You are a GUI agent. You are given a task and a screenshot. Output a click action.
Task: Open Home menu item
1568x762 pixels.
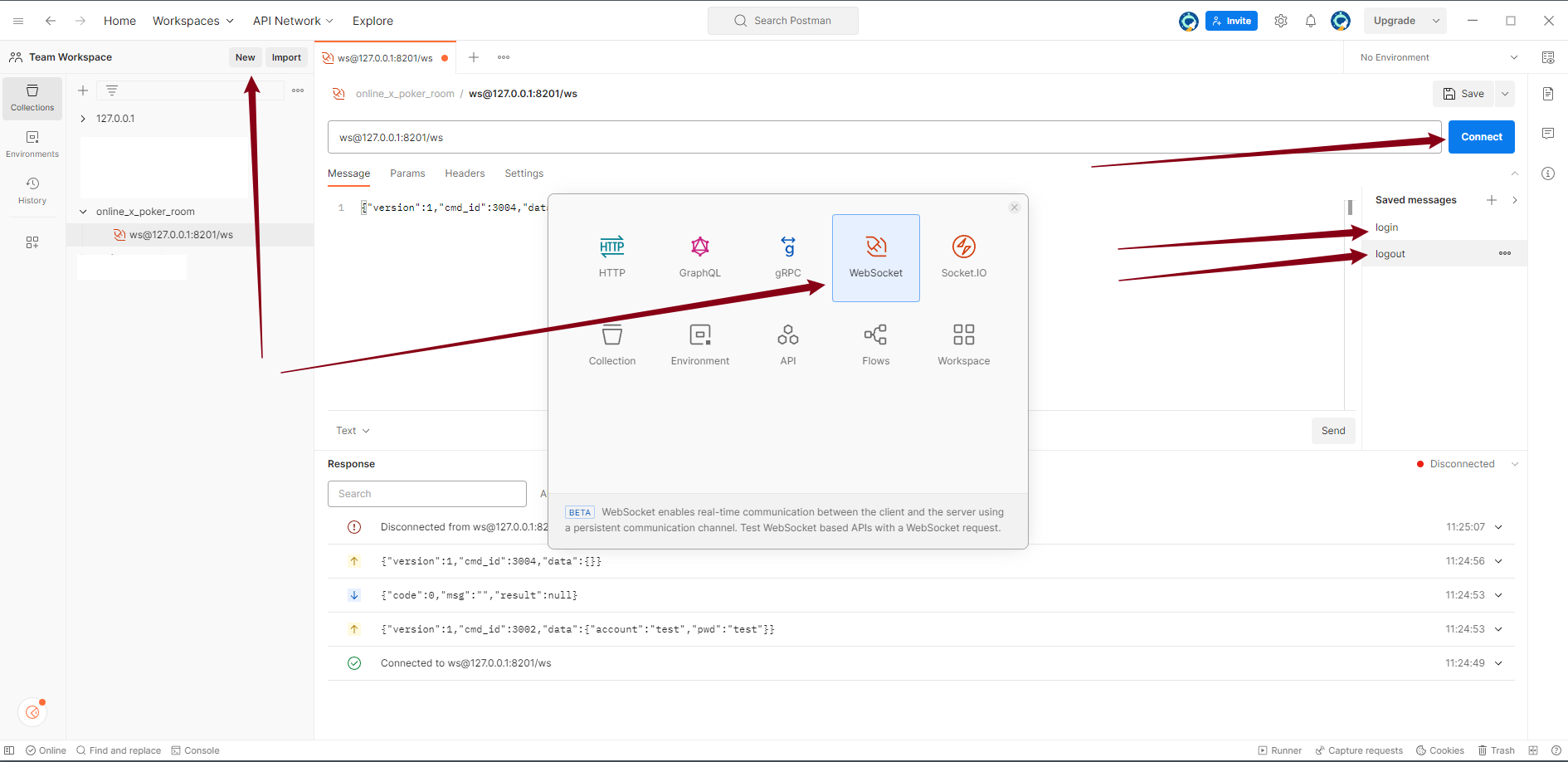[119, 21]
